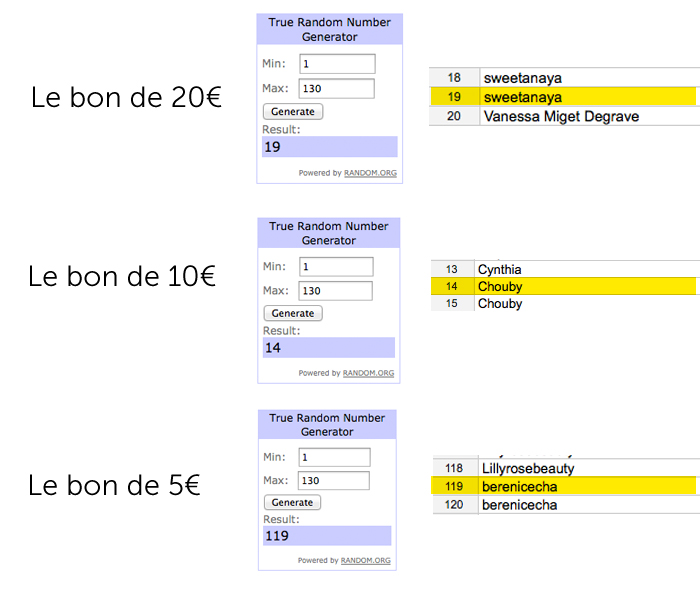Image resolution: width=700 pixels, height=600 pixels.
Task: Edit the Max input in the 10€ generator
Action: 335,291
